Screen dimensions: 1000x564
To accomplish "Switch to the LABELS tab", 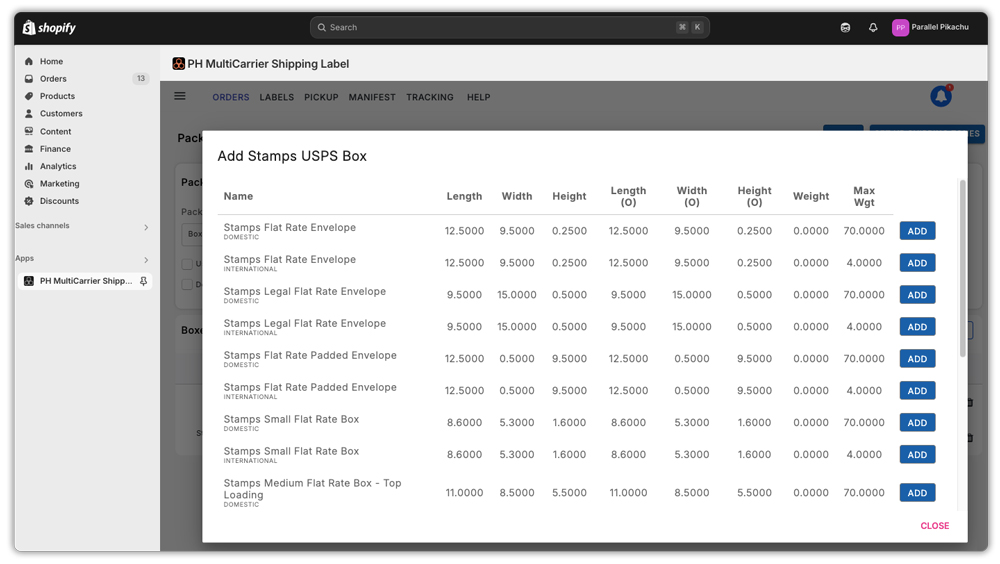I will coord(277,97).
